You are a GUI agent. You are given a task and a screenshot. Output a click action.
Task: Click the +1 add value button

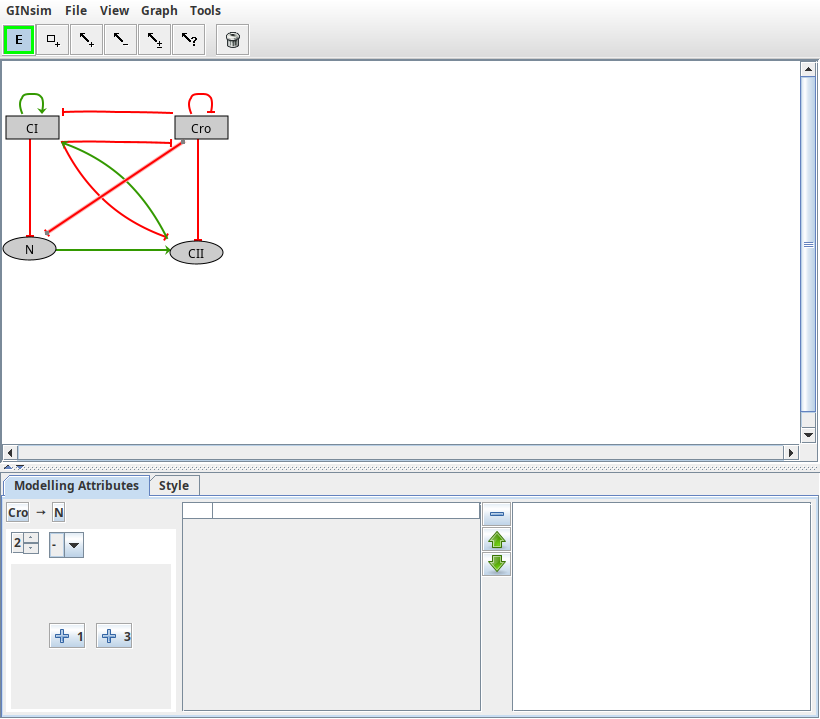67,635
